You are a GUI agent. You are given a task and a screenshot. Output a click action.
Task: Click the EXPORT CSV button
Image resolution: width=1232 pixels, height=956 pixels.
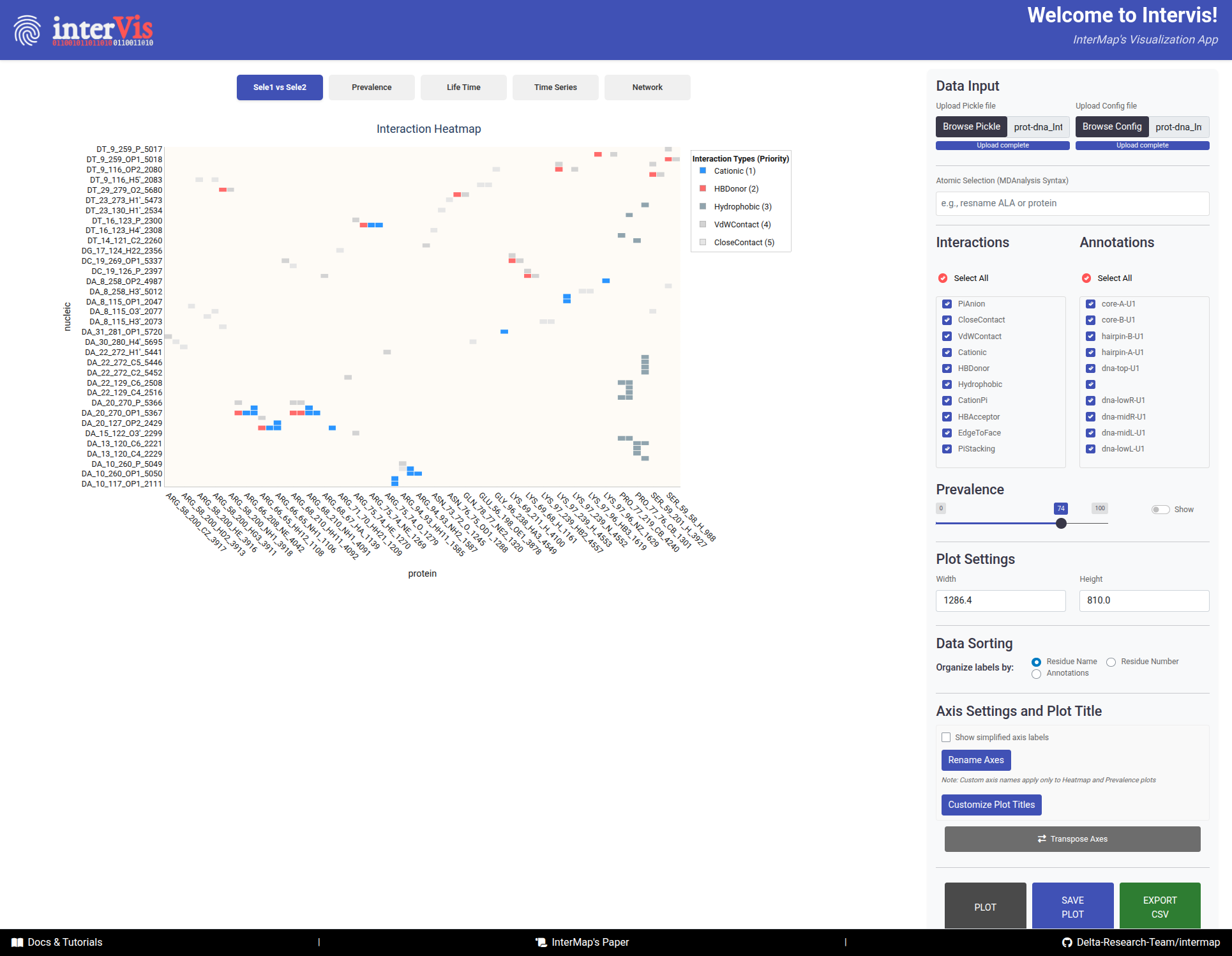point(1159,907)
